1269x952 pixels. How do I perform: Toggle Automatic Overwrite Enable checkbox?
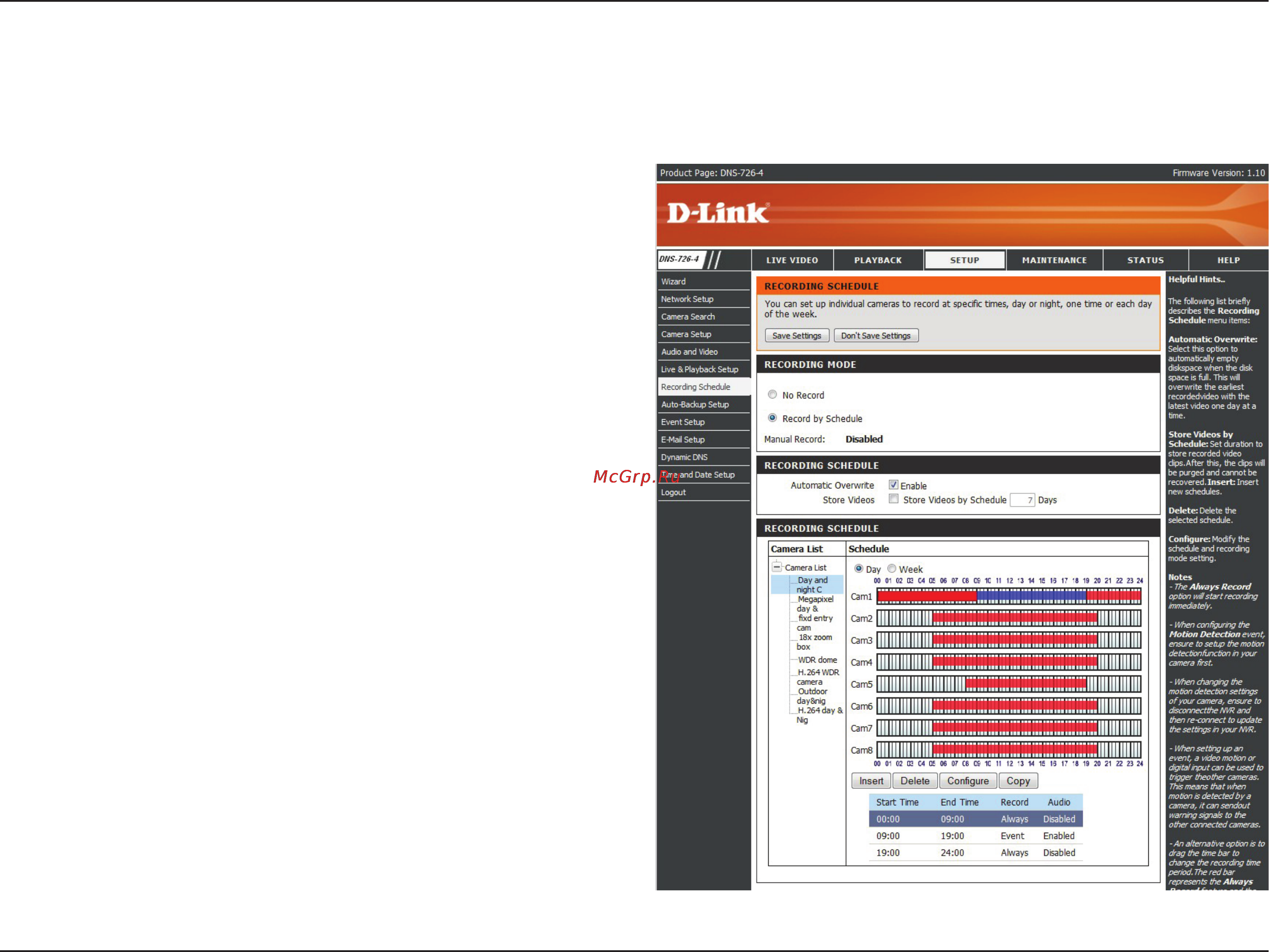893,485
